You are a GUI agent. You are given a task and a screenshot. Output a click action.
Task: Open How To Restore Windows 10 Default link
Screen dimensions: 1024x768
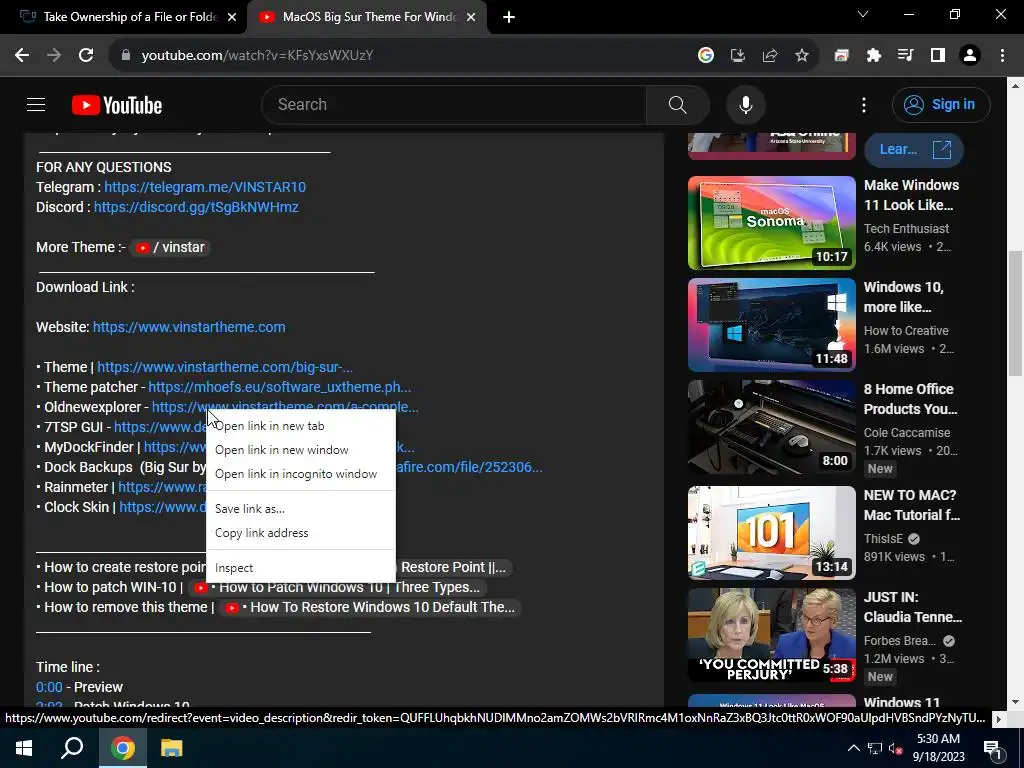(x=368, y=607)
